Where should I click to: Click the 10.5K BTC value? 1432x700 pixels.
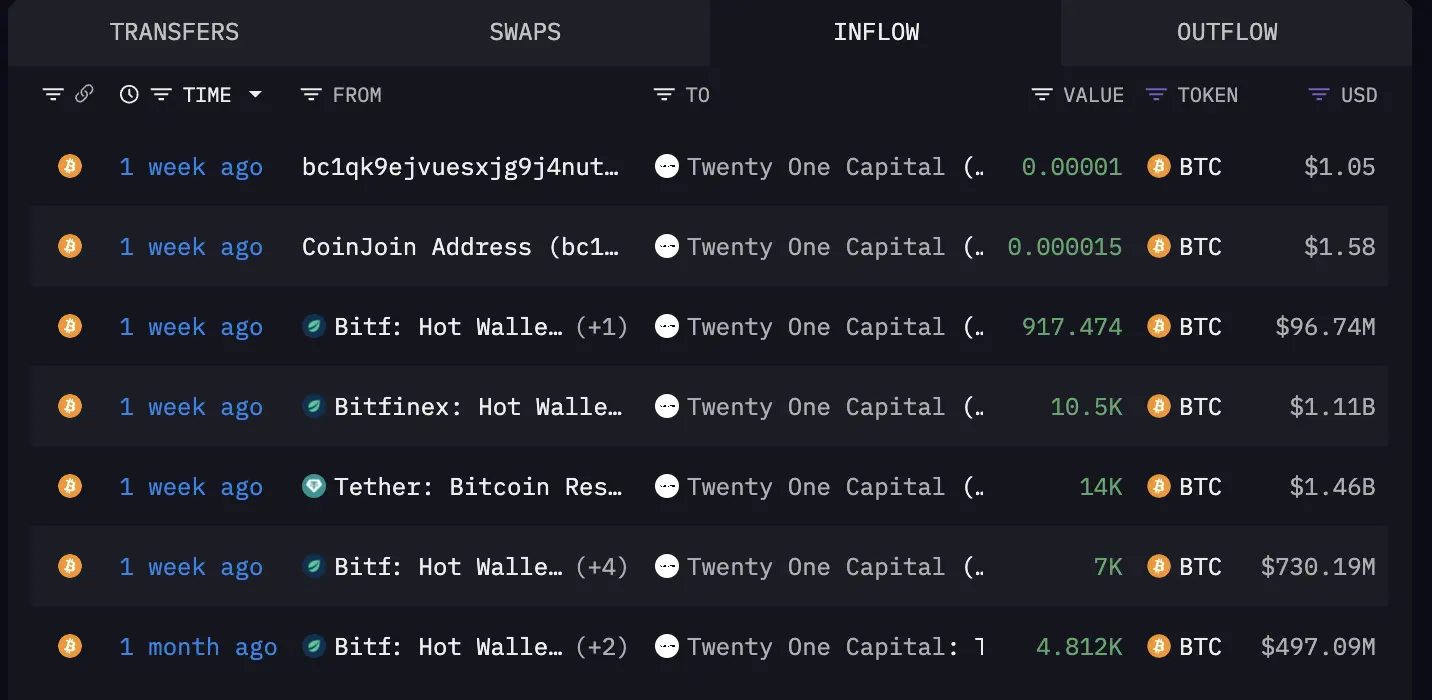[1086, 407]
